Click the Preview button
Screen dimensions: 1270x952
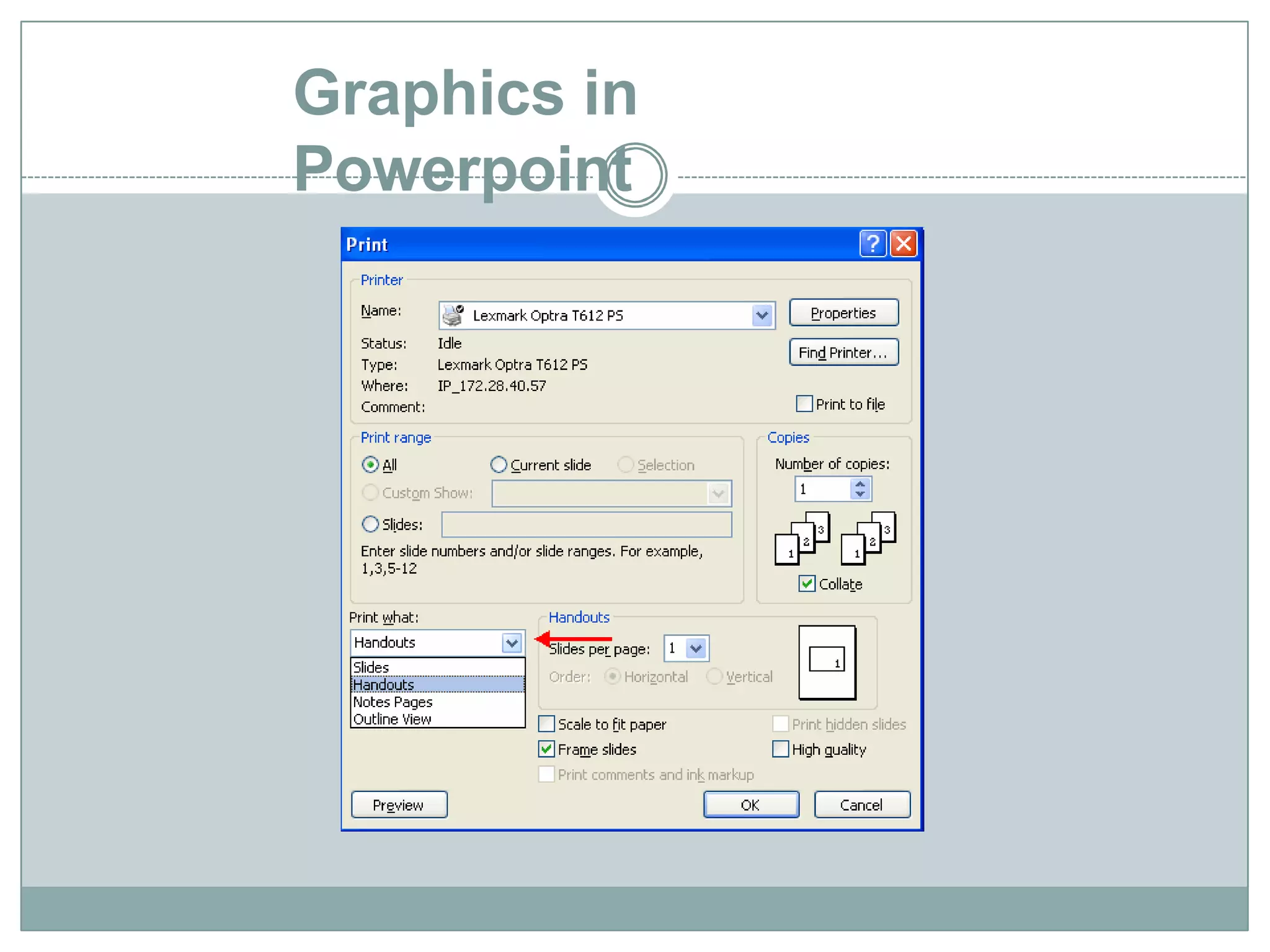point(399,804)
